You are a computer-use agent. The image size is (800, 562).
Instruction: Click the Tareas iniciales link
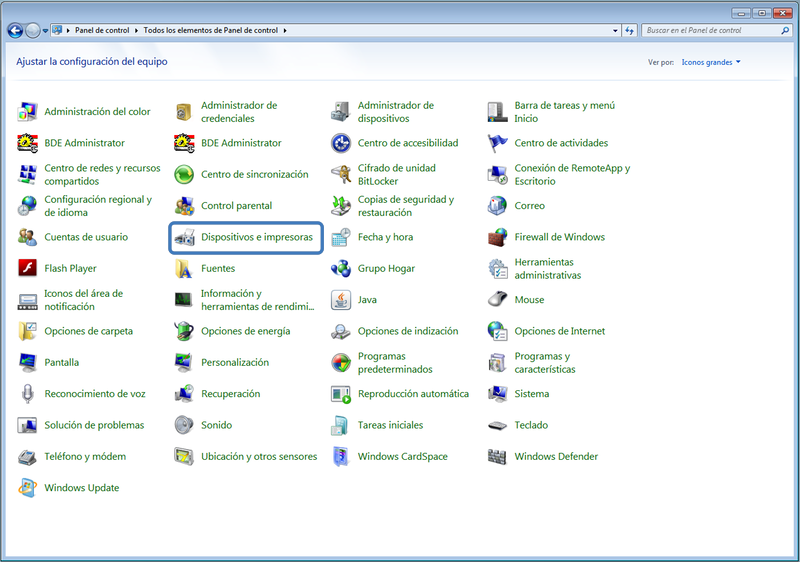(x=390, y=425)
